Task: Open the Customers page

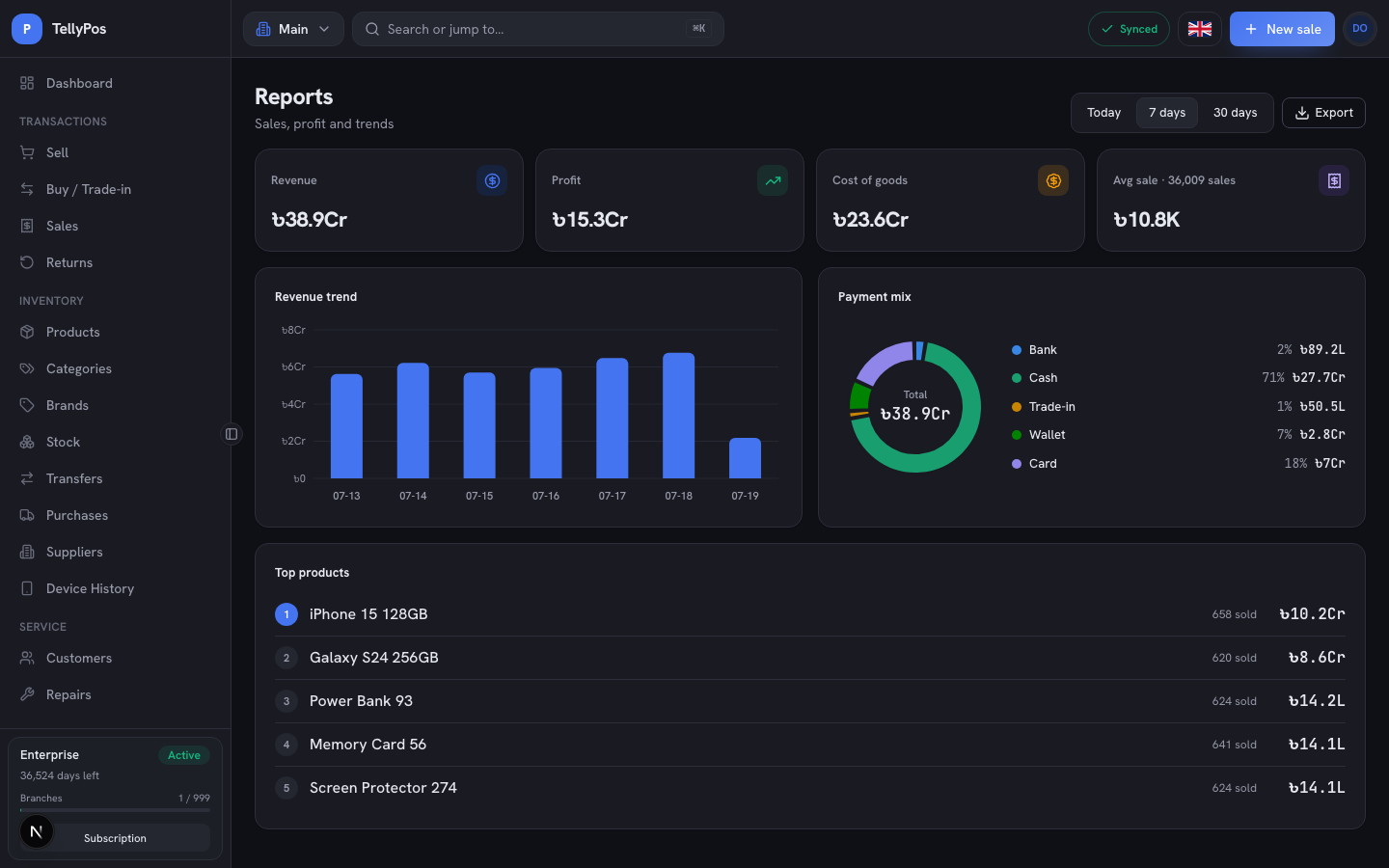Action: [x=115, y=658]
